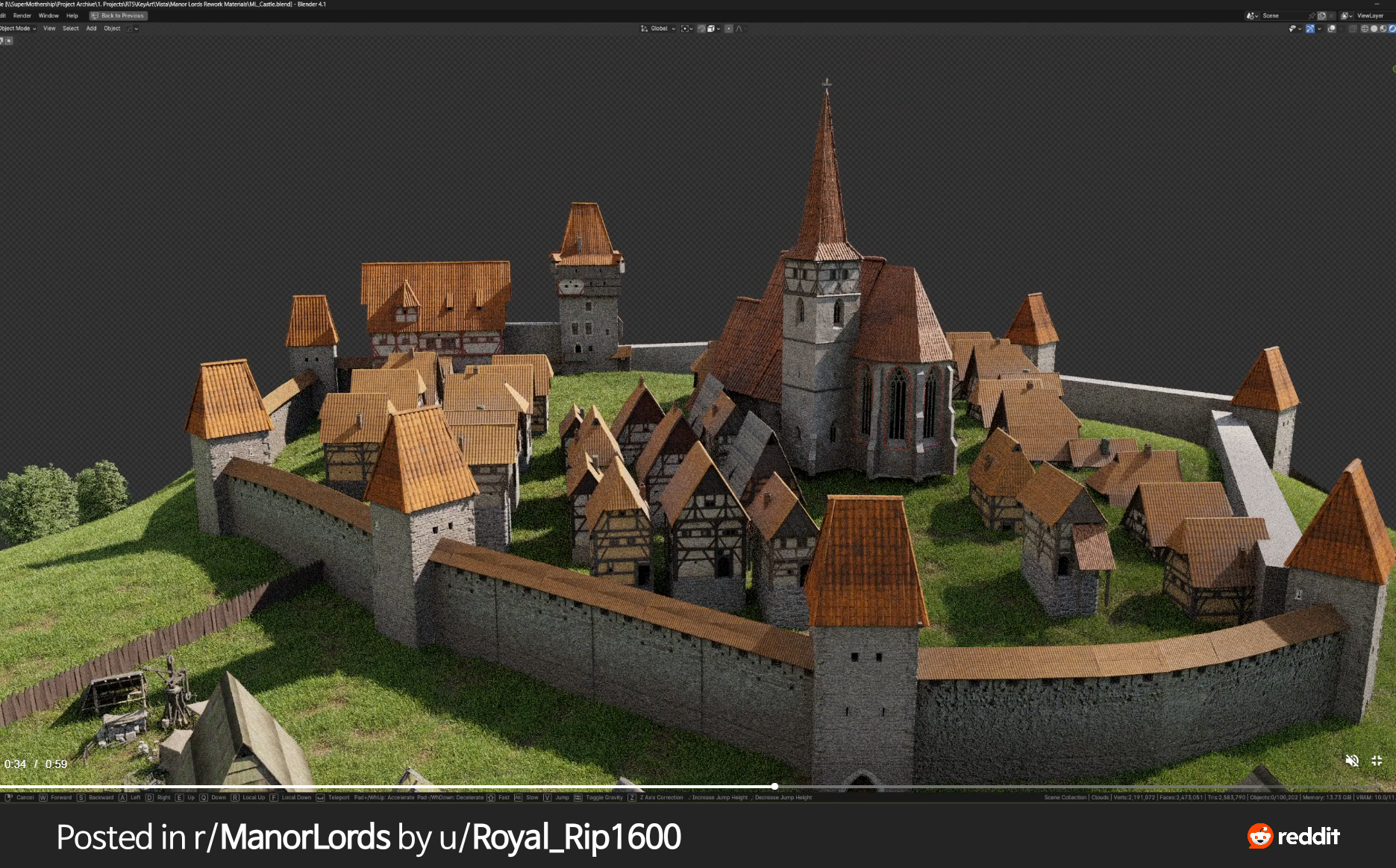
Task: Expand the viewport gizmo options arrow
Action: (x=1319, y=28)
